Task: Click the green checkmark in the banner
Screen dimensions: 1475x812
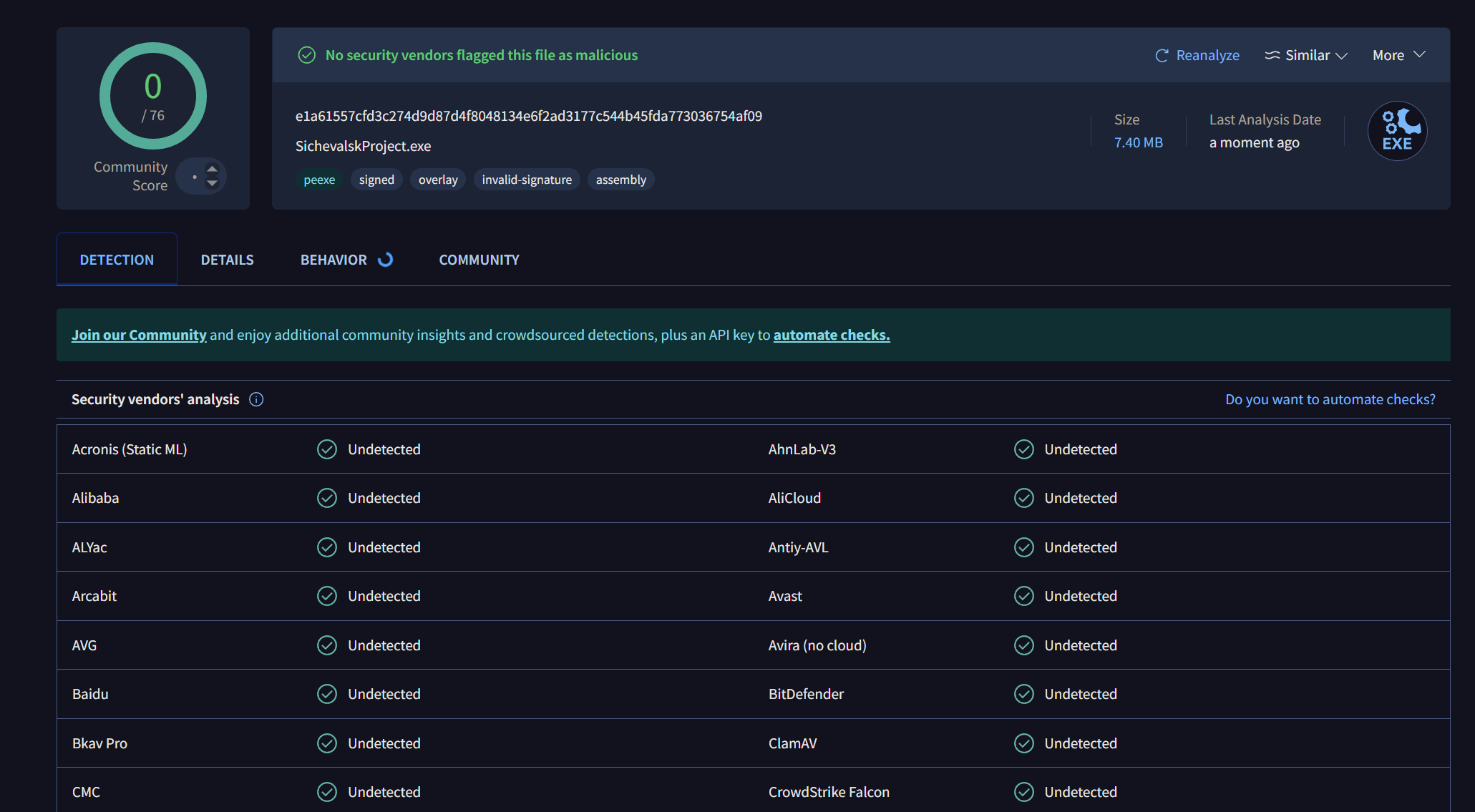Action: [x=306, y=55]
